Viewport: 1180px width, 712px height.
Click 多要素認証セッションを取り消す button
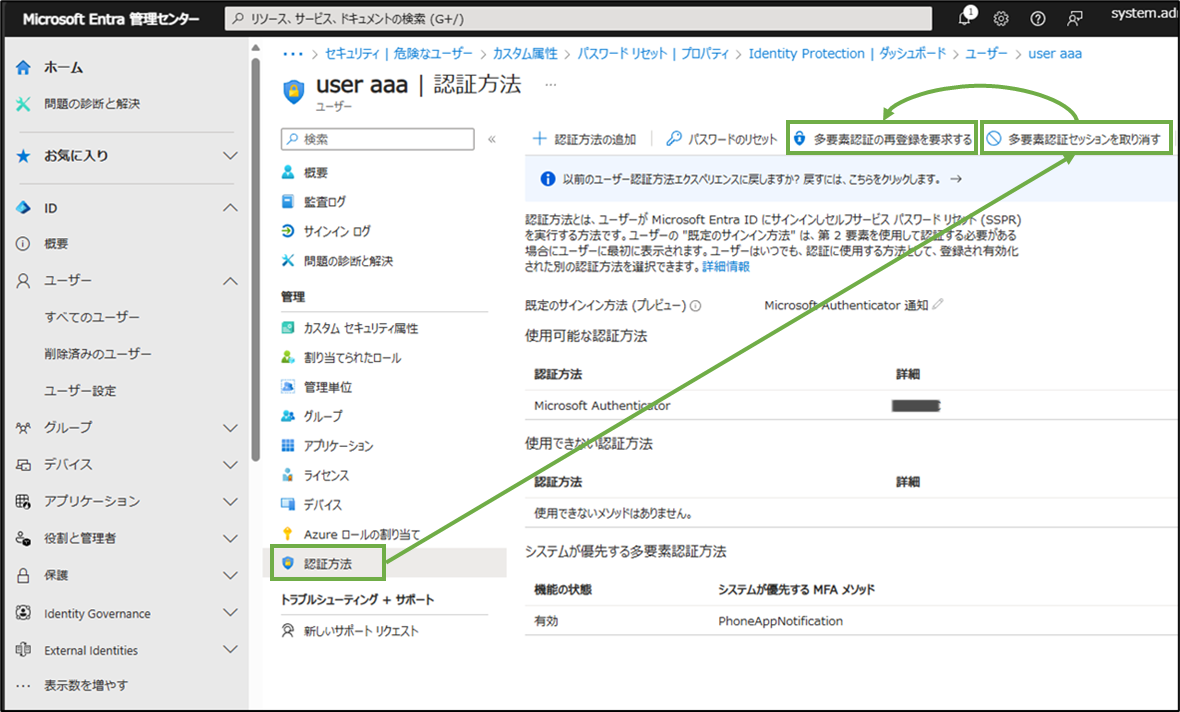click(1076, 138)
